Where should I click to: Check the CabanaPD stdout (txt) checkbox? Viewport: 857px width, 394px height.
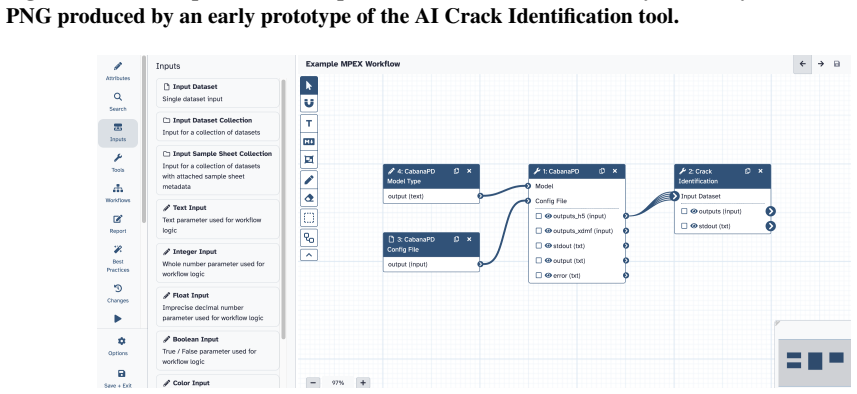[539, 246]
